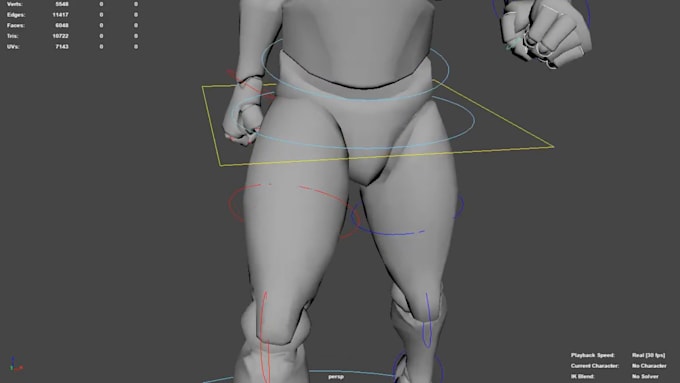The width and height of the screenshot is (680, 383).
Task: Click the Edges label in the HUD
Action: pyautogui.click(x=16, y=15)
